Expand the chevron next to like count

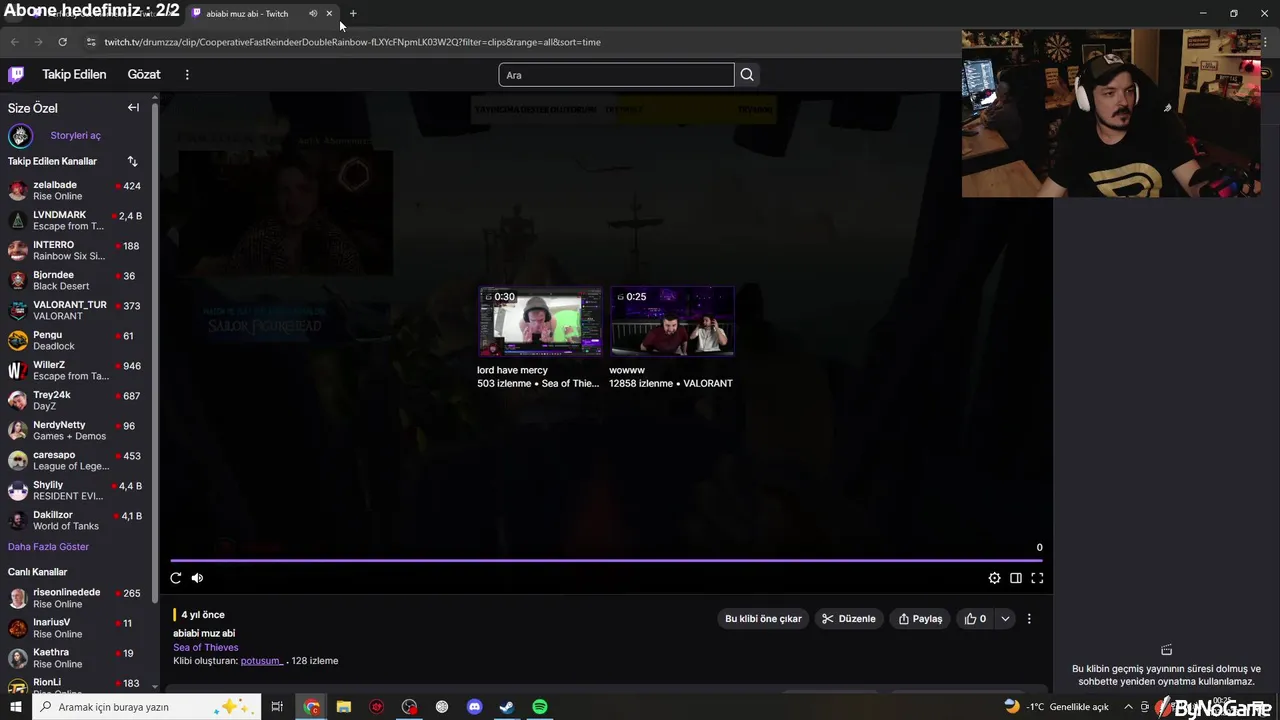point(1005,619)
